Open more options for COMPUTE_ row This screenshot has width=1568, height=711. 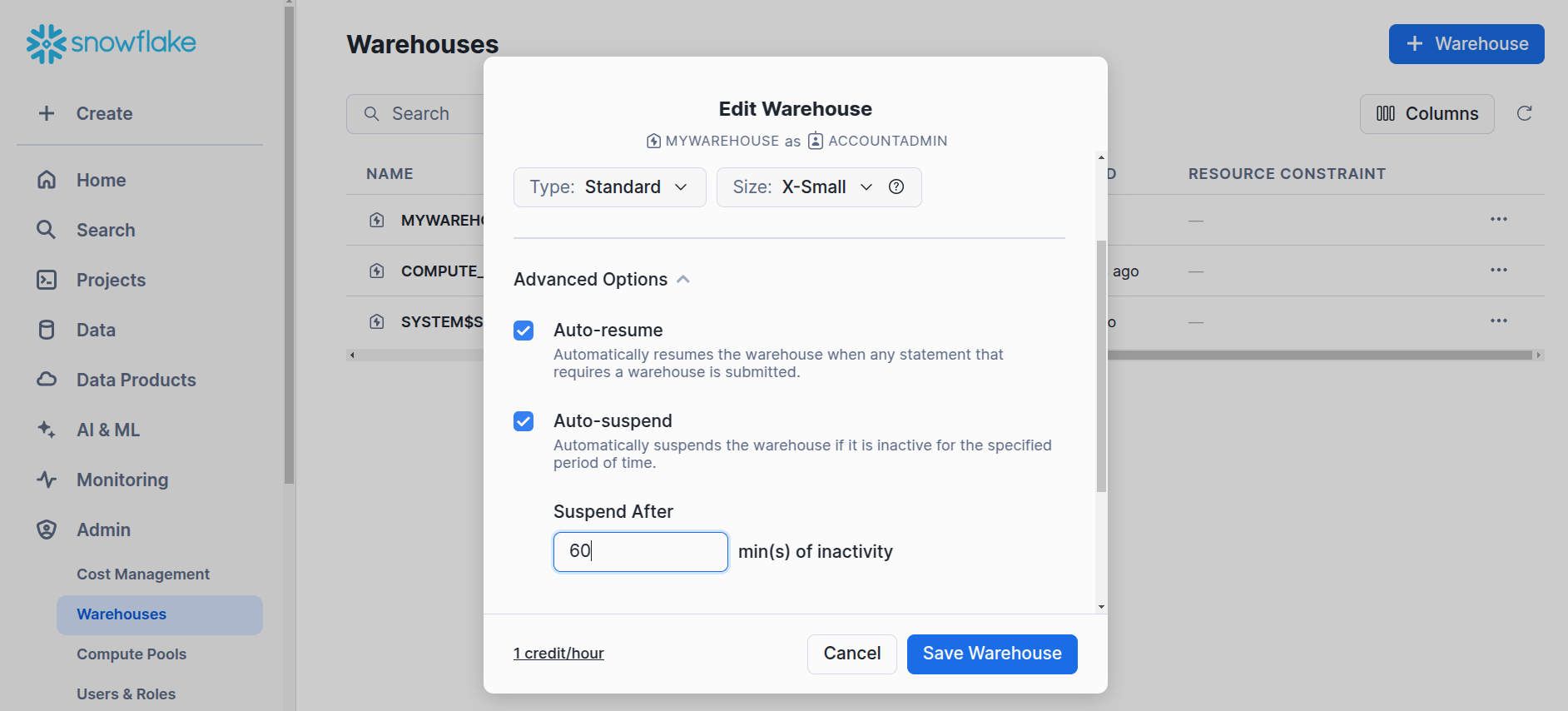(x=1499, y=270)
